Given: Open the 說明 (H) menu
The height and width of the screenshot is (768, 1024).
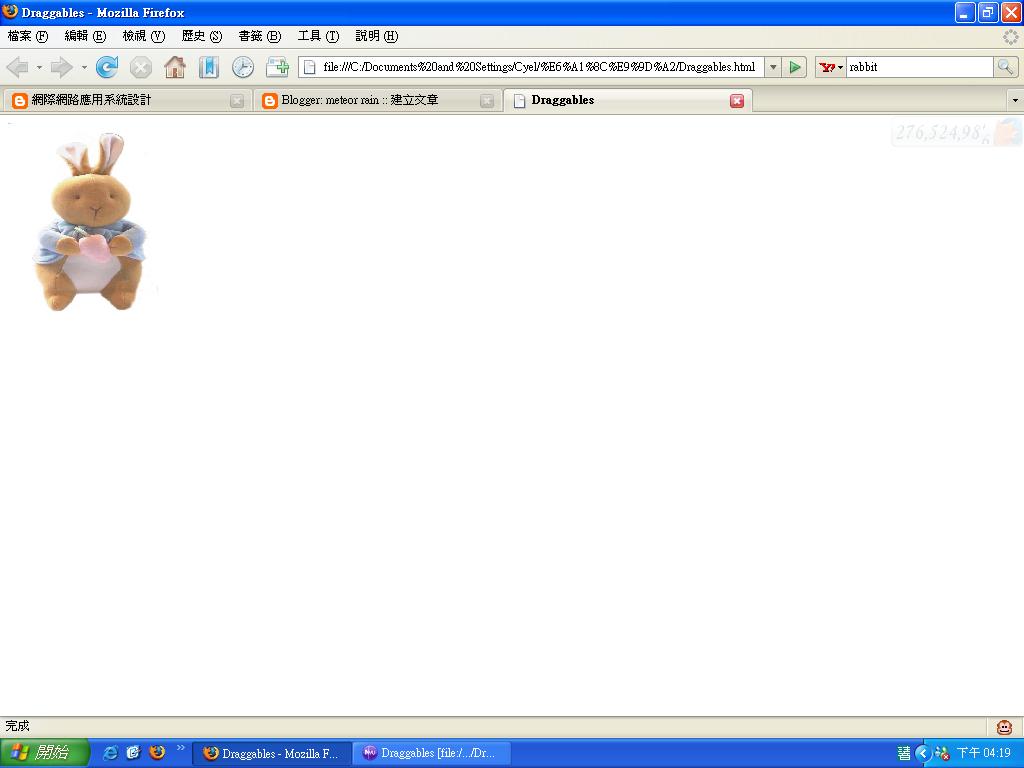Looking at the screenshot, I should 377,36.
